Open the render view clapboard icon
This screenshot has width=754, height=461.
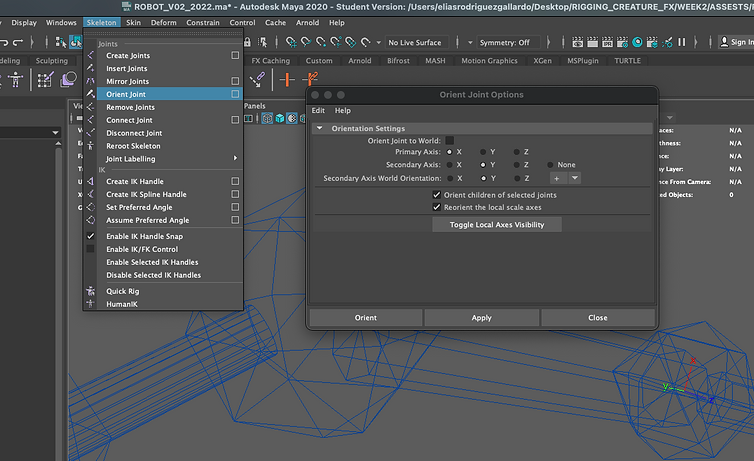[x=578, y=42]
